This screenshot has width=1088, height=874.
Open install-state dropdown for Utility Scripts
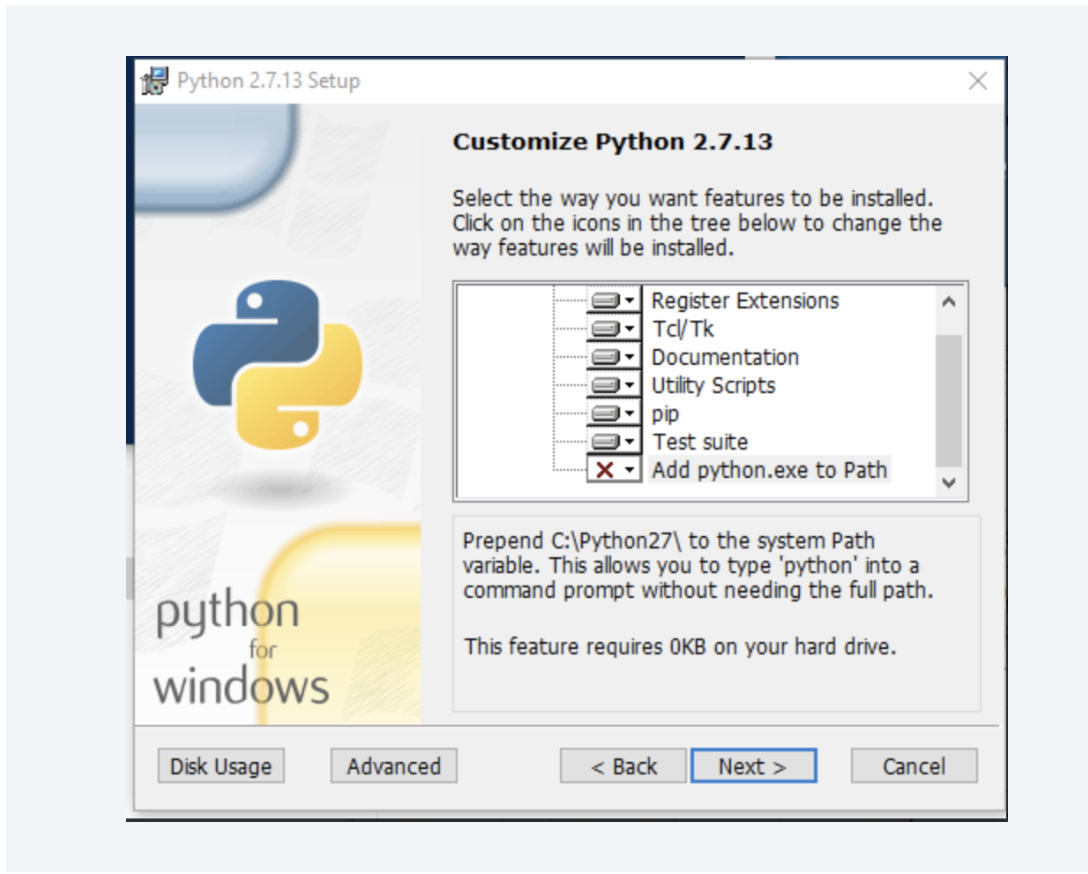click(x=613, y=385)
